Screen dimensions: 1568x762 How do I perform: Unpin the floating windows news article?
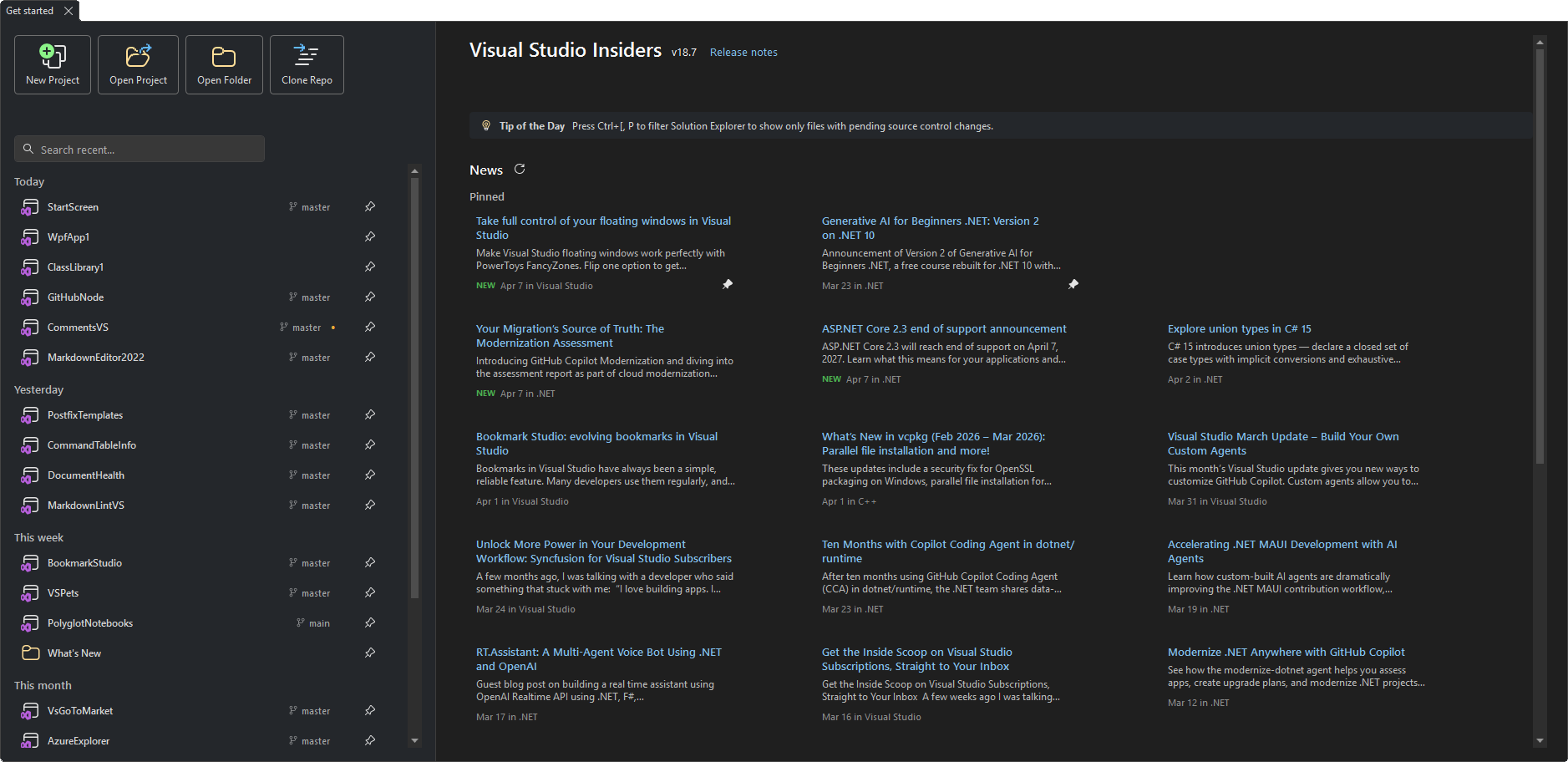728,284
